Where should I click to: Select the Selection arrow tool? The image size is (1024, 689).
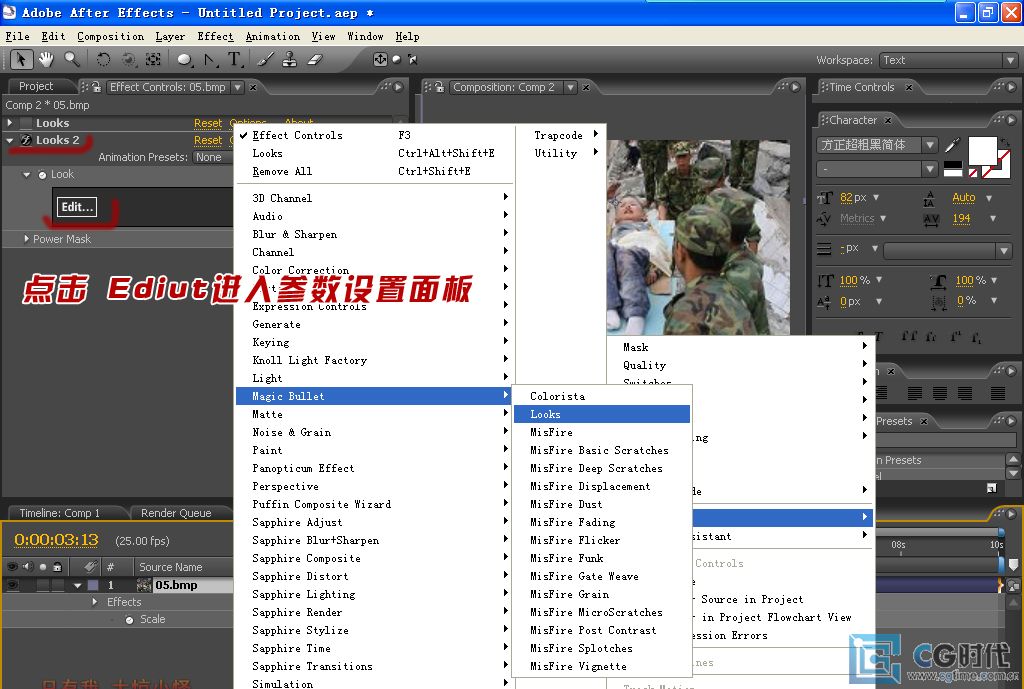(x=21, y=59)
